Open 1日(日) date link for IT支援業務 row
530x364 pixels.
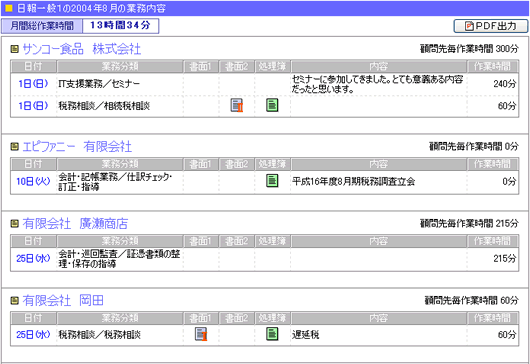[33, 84]
